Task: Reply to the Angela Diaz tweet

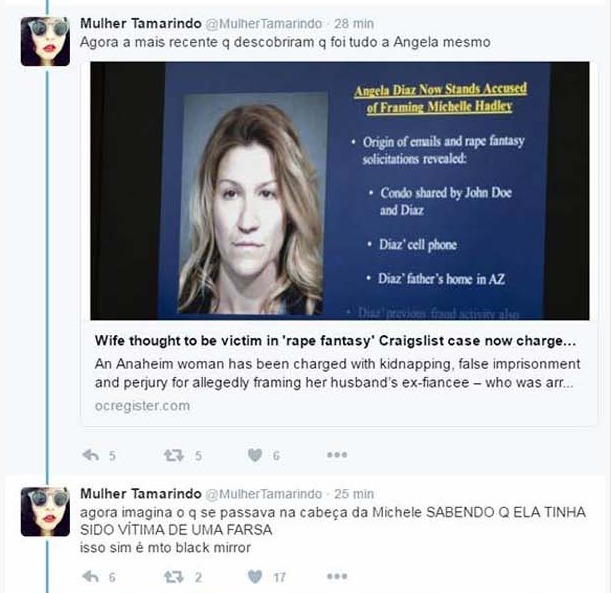Action: tap(91, 455)
